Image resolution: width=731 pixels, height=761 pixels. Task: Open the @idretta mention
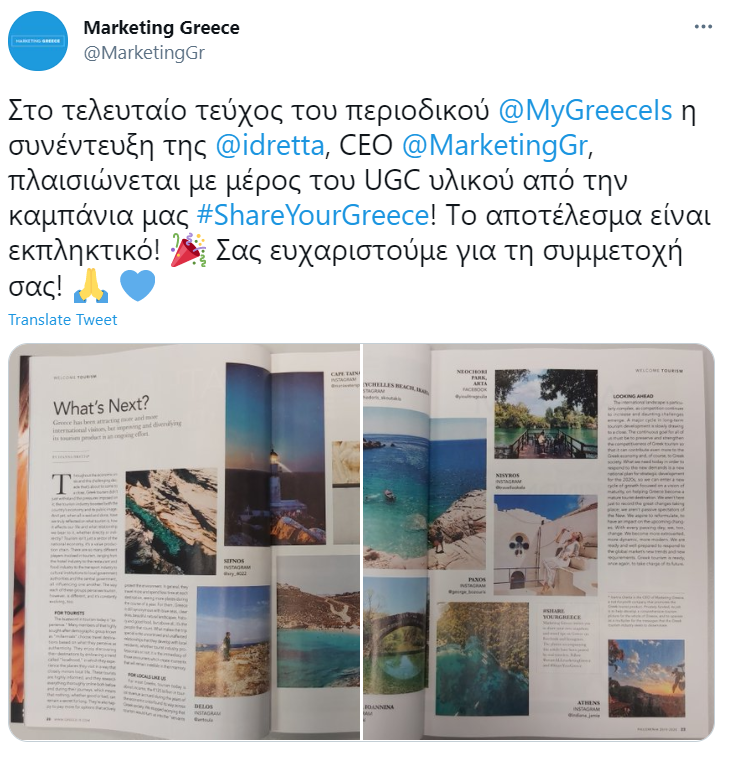pyautogui.click(x=270, y=145)
